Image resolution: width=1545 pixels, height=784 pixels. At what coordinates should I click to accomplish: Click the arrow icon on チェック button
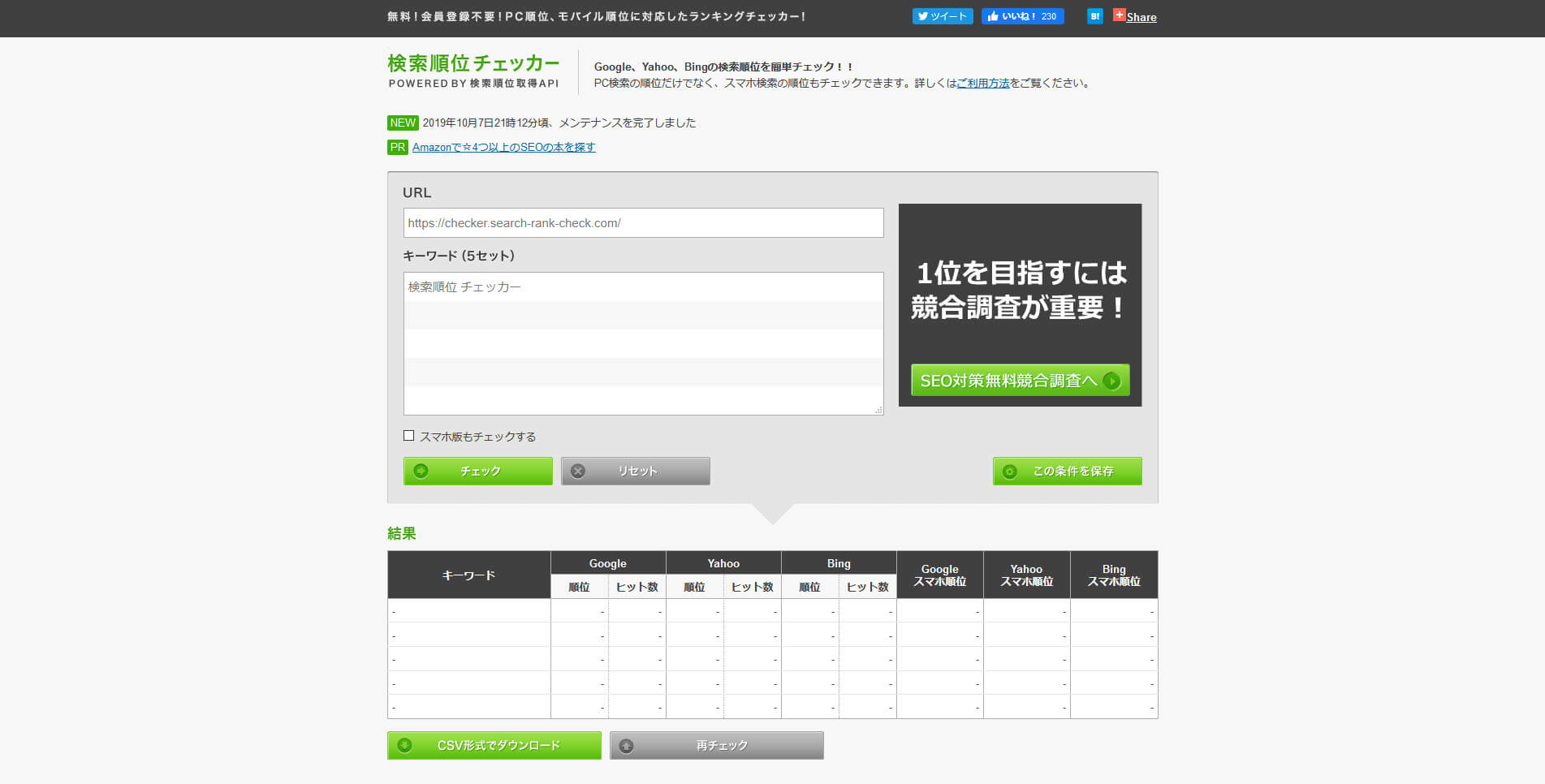point(421,471)
